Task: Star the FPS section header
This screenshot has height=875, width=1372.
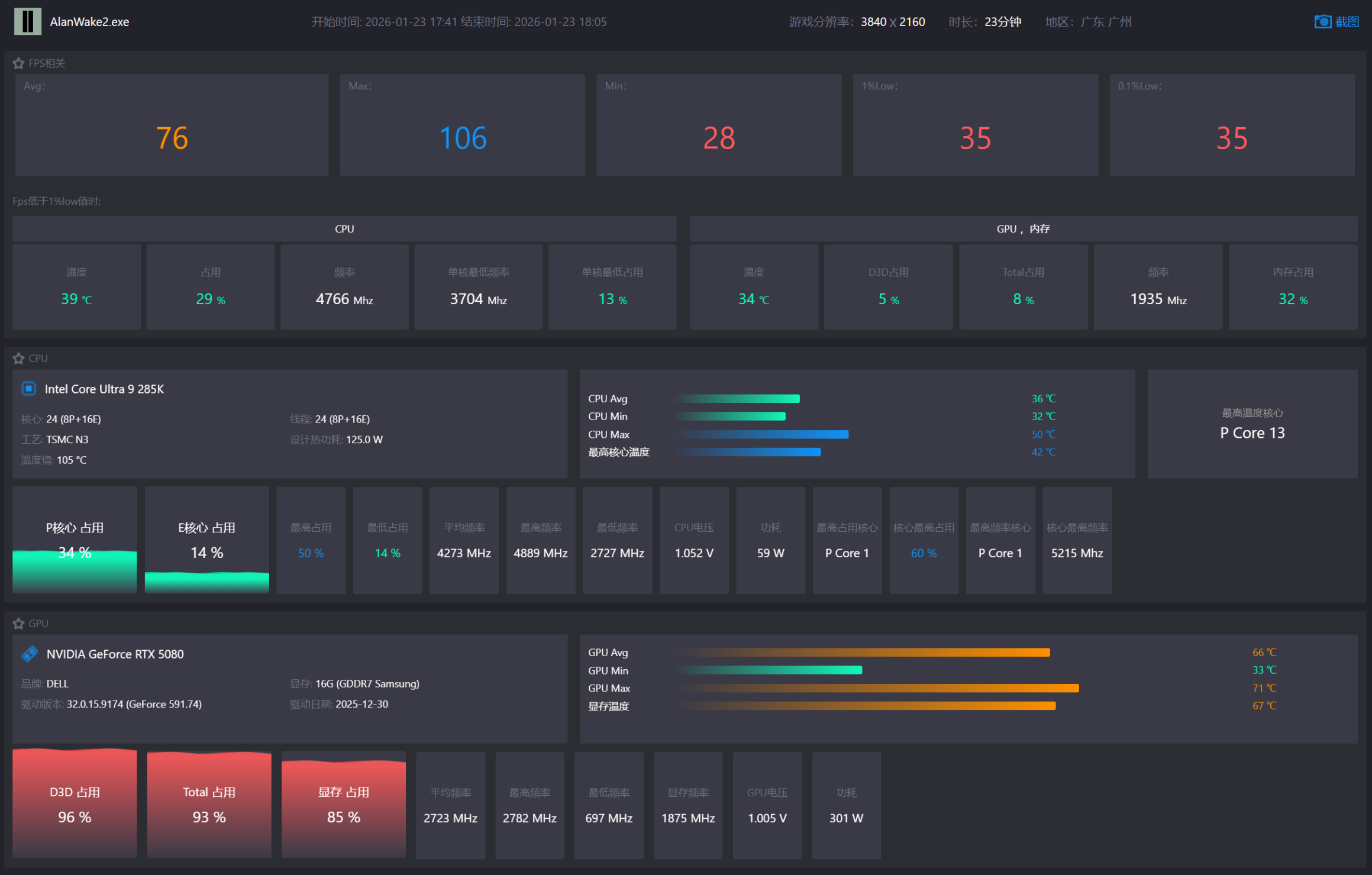Action: (18, 63)
